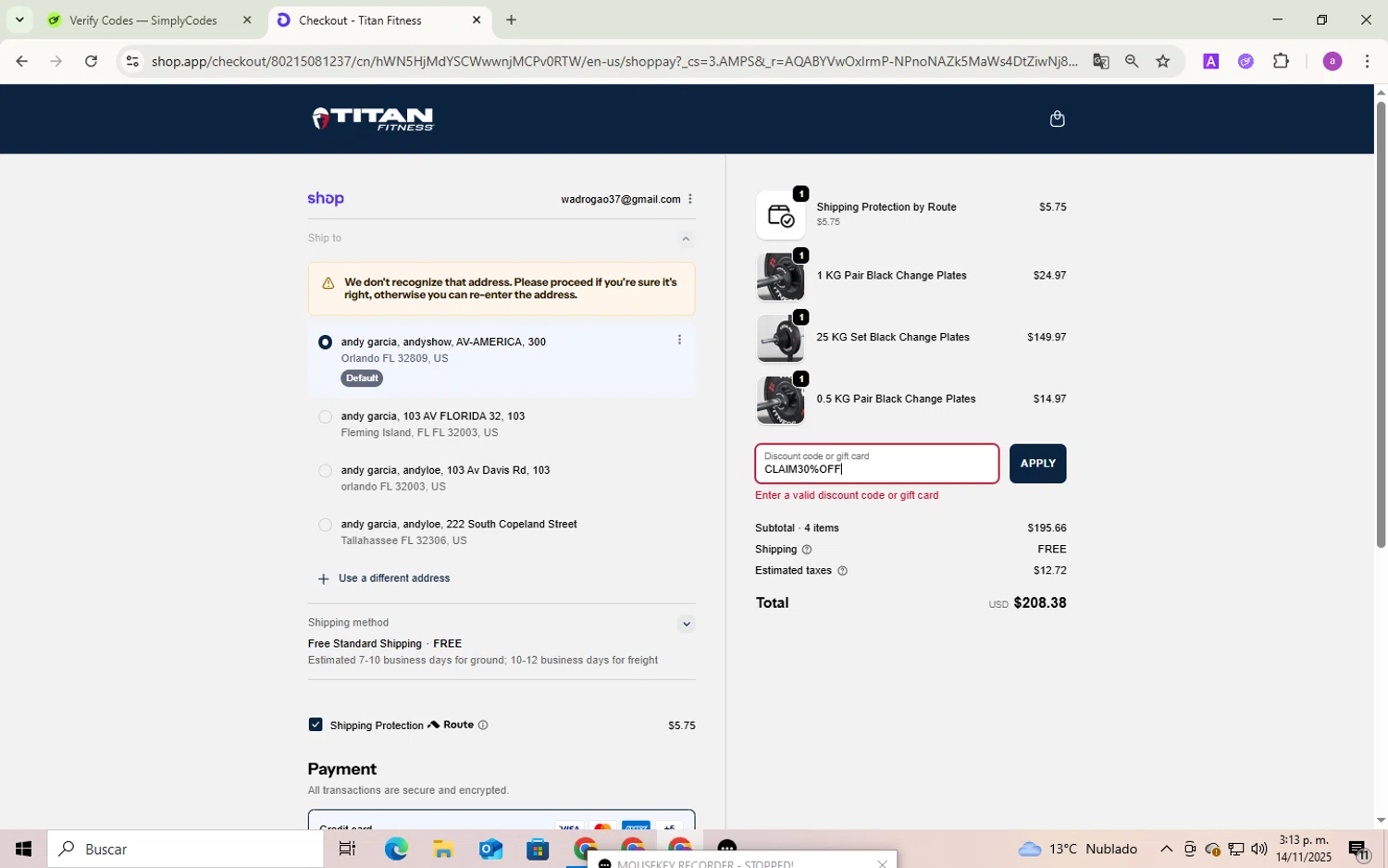This screenshot has width=1388, height=868.
Task: Click the total amount $208.38
Action: click(x=1040, y=603)
